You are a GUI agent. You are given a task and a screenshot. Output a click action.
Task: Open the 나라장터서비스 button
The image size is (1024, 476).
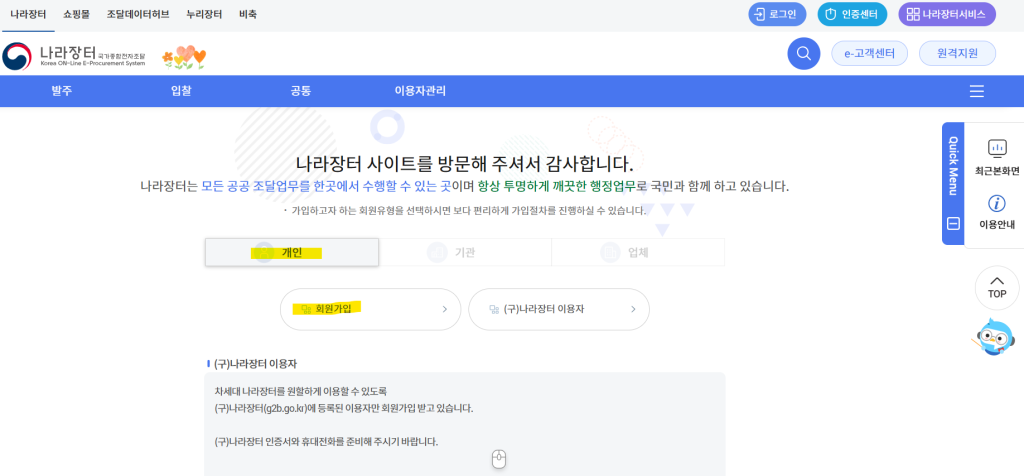click(x=947, y=14)
